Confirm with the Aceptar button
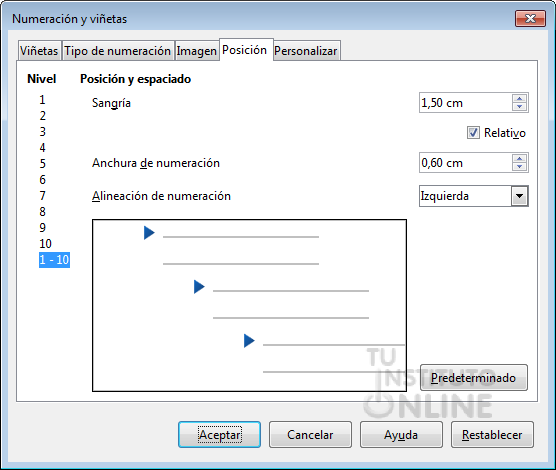 [219, 435]
